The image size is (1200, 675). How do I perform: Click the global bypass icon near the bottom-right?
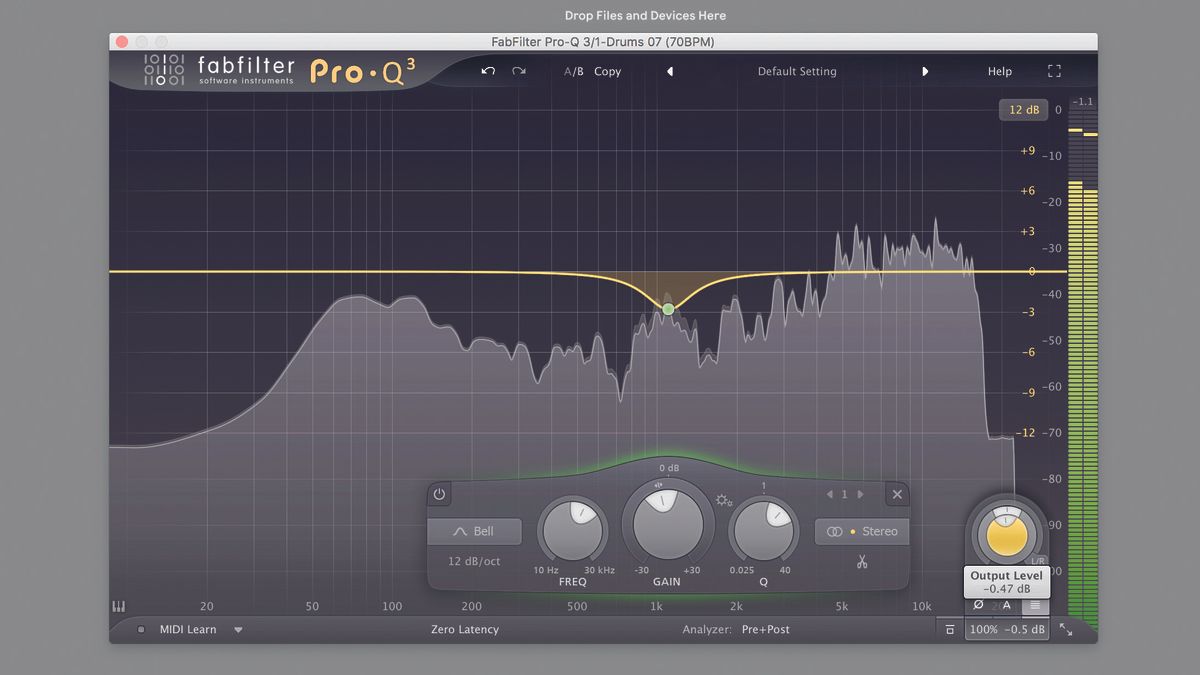coord(949,629)
